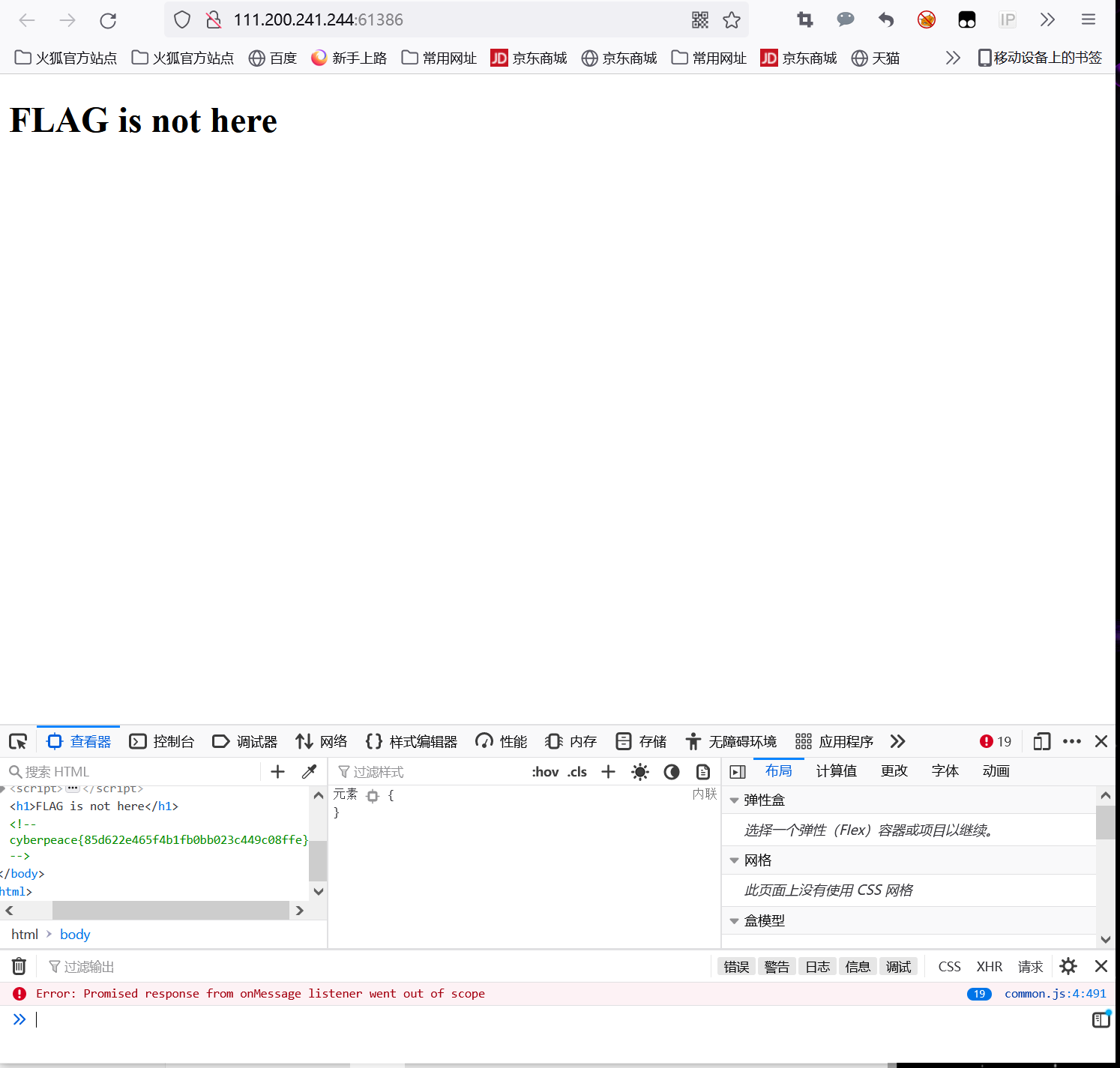This screenshot has height=1068, width=1120.
Task: Toggle print media simulation
Action: pyautogui.click(x=703, y=771)
